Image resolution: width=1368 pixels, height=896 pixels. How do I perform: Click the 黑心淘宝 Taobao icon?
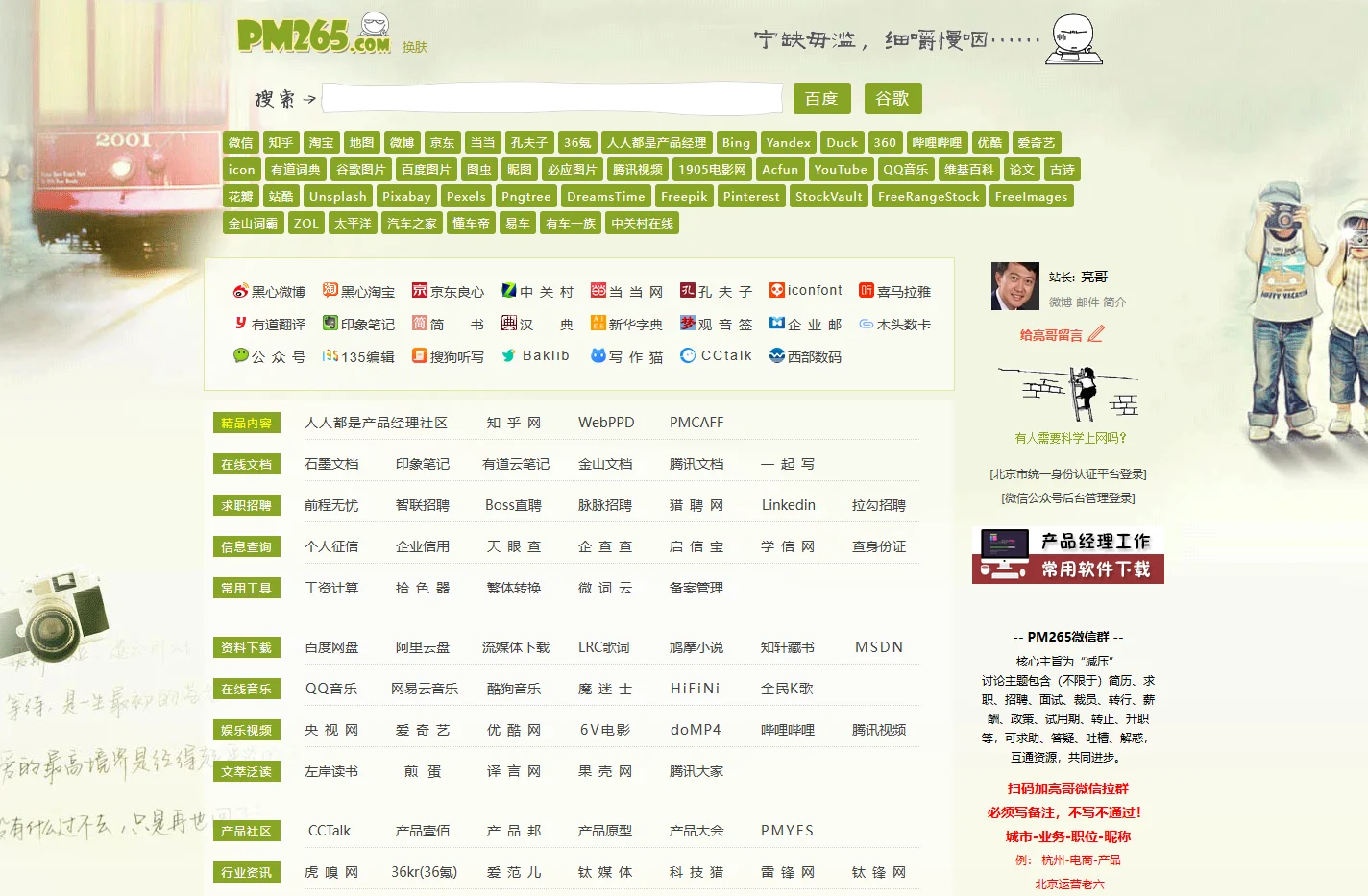pyautogui.click(x=330, y=290)
